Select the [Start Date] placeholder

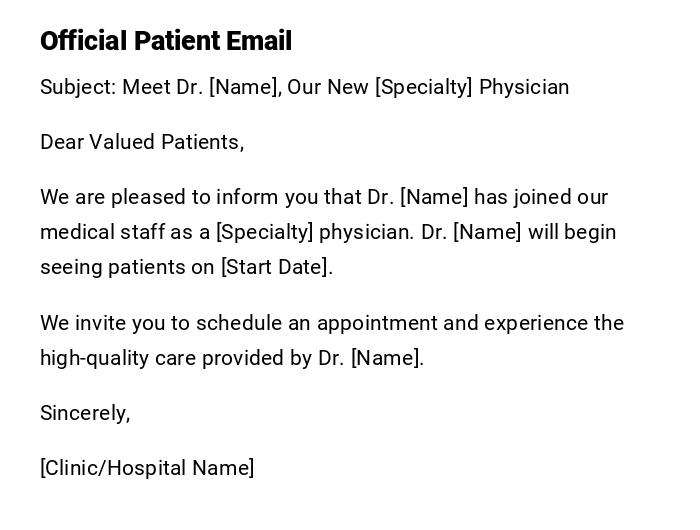277,267
